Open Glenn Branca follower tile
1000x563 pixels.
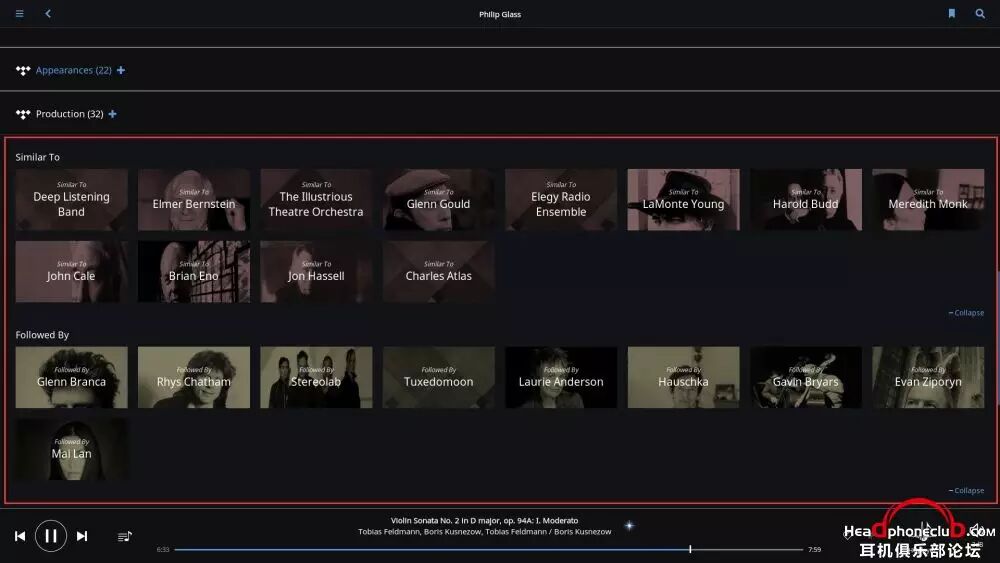click(x=71, y=377)
